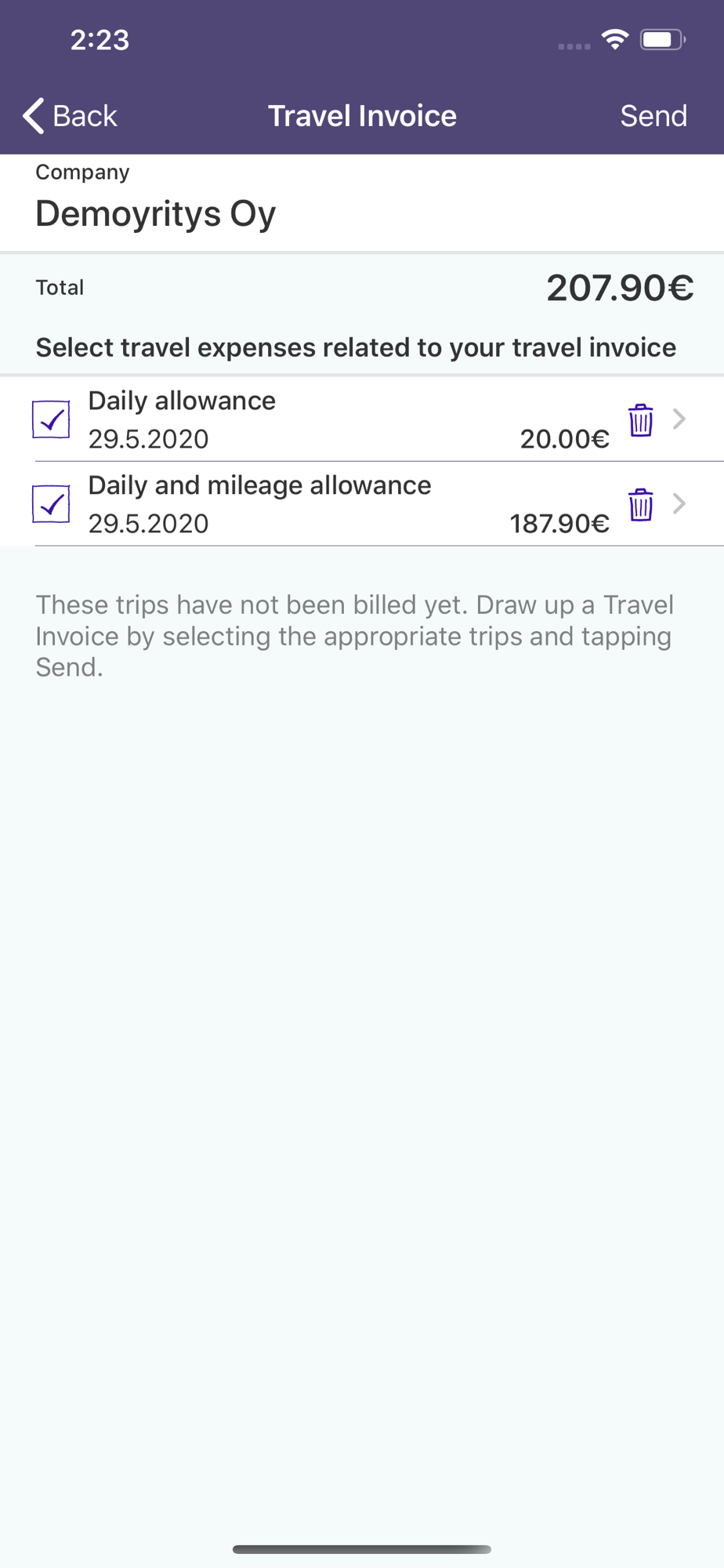Uncheck the Daily and mileage allowance checkbox
The width and height of the screenshot is (724, 1568).
coord(51,504)
